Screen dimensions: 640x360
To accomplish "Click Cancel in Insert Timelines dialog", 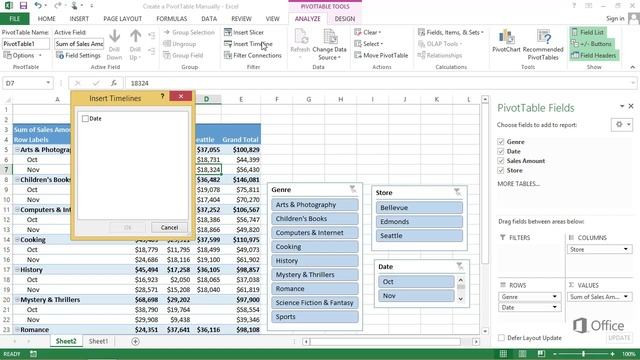I will click(169, 227).
